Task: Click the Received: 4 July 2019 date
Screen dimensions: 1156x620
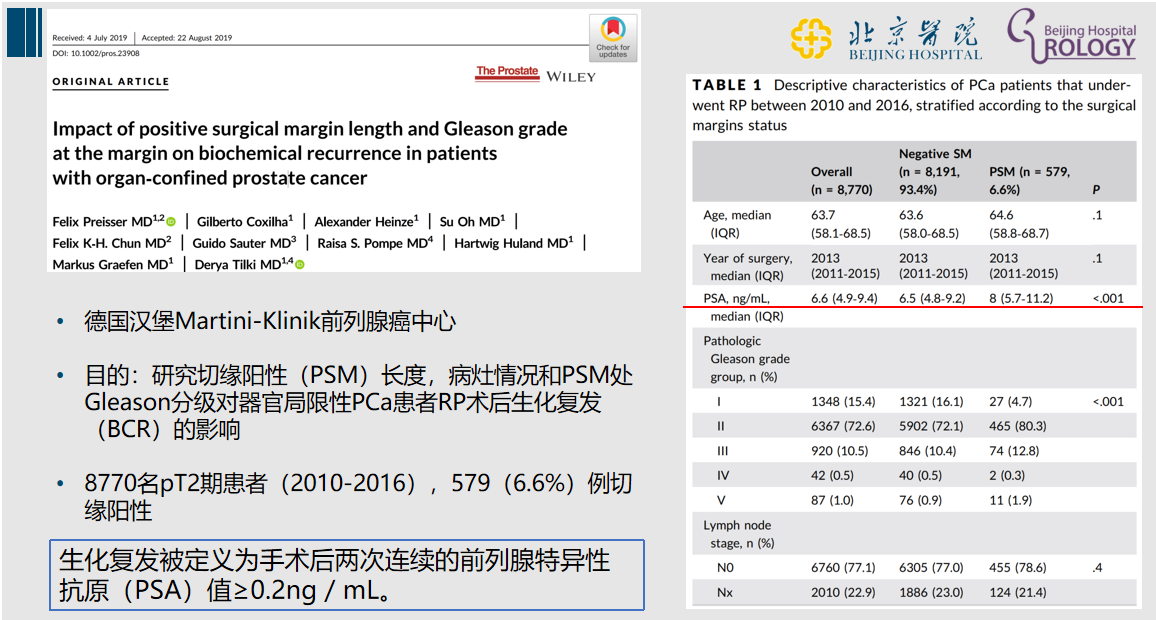Action: pos(89,38)
